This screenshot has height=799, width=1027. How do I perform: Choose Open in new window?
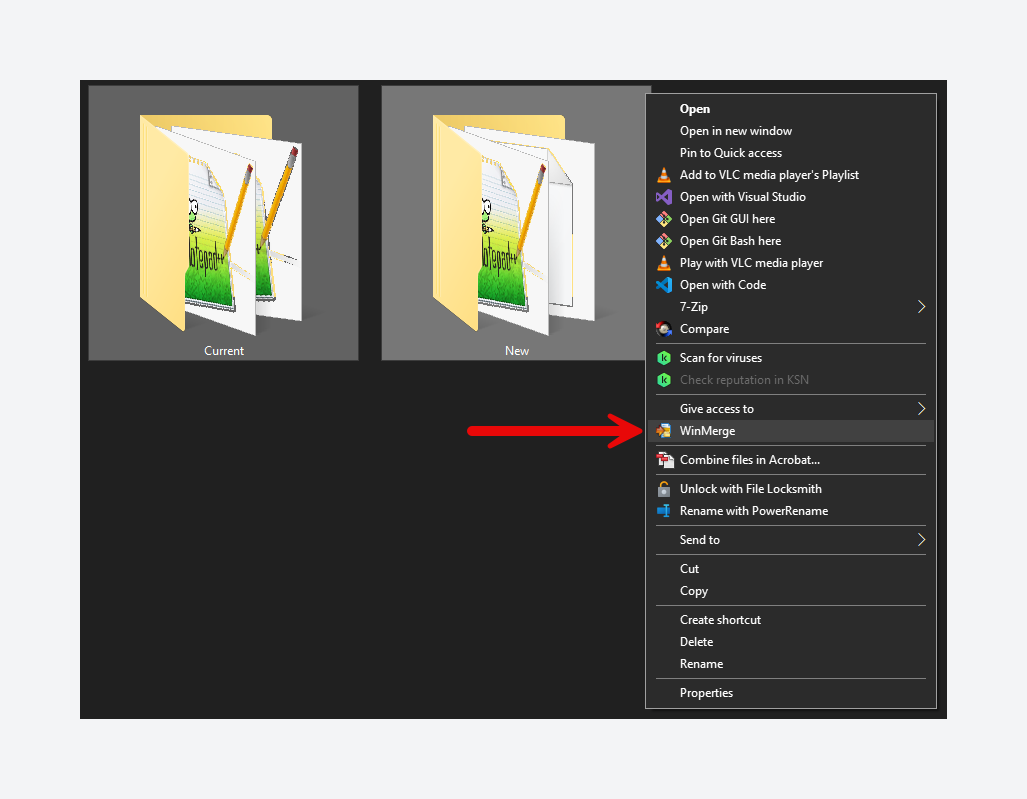[x=791, y=131]
